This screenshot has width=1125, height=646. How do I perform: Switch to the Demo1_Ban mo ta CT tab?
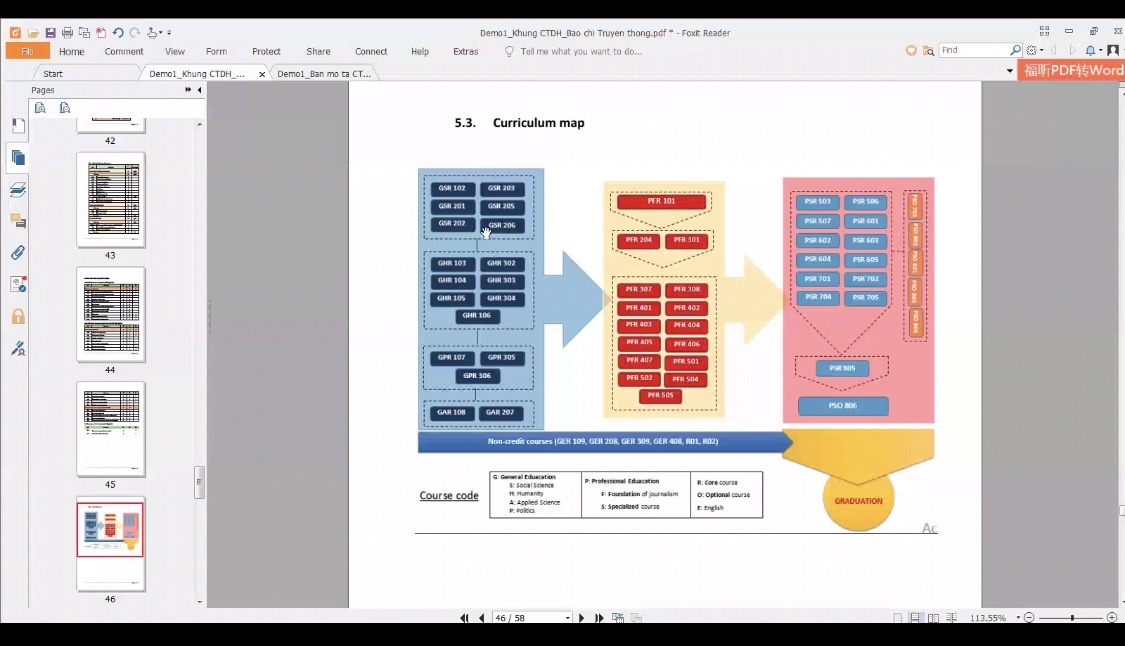pyautogui.click(x=324, y=74)
